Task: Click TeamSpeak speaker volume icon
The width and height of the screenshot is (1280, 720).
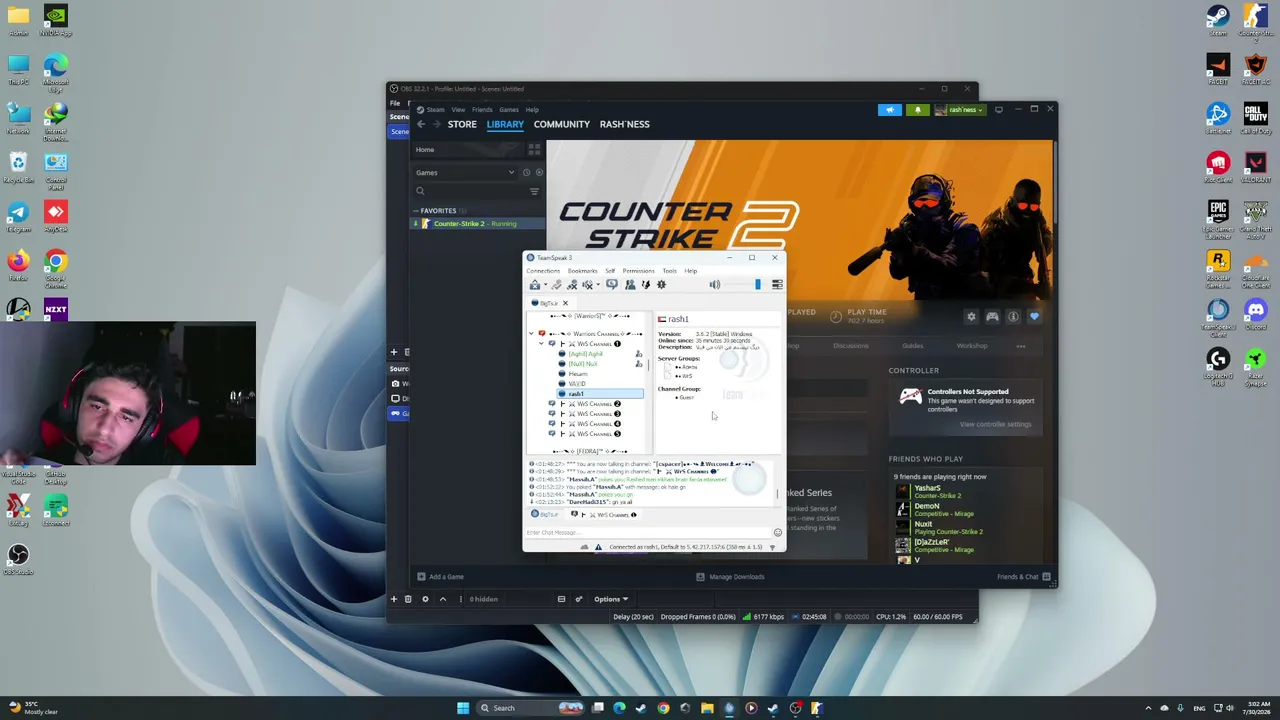Action: tap(714, 285)
